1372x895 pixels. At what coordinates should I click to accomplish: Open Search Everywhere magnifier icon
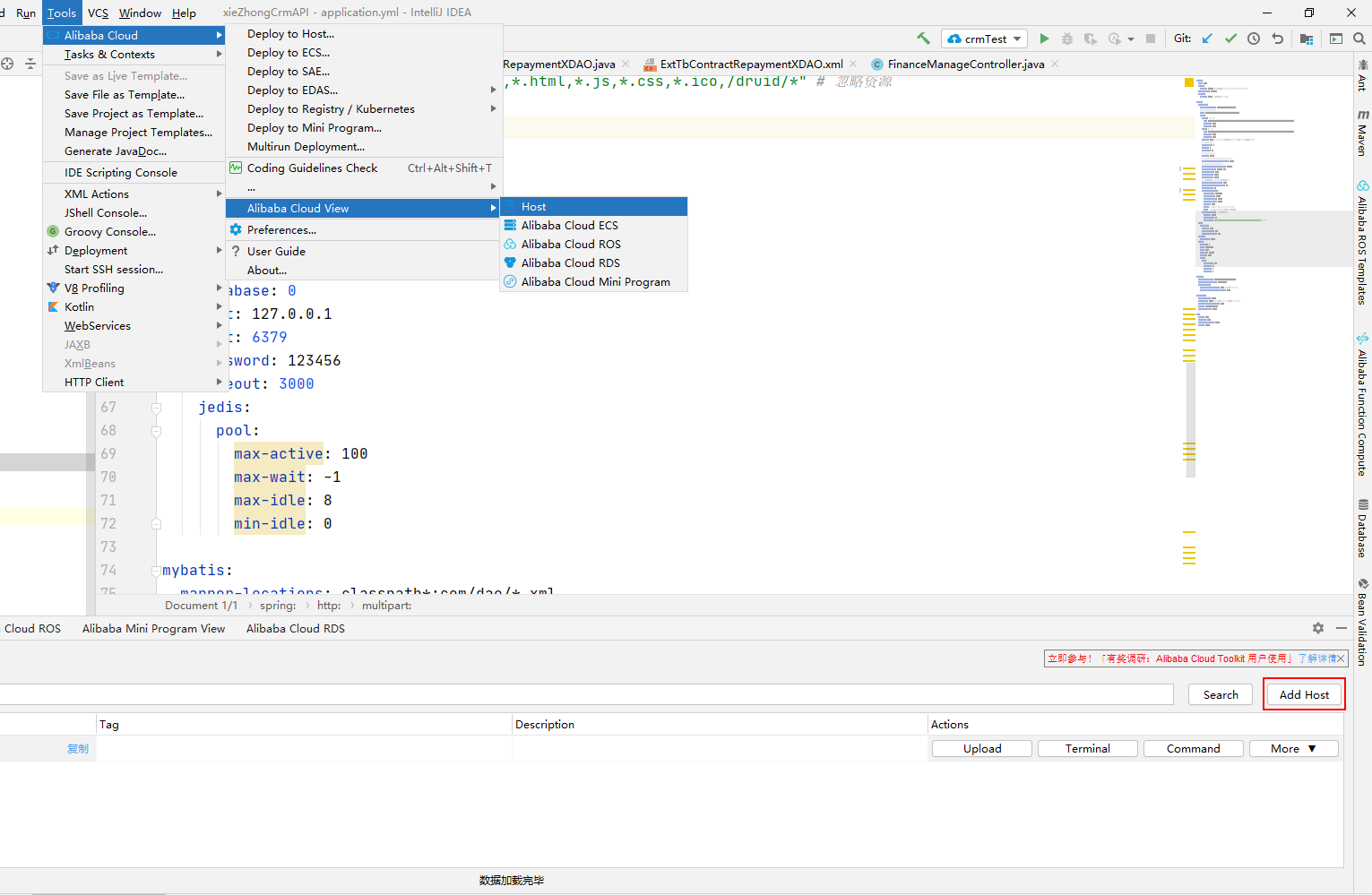point(1359,39)
